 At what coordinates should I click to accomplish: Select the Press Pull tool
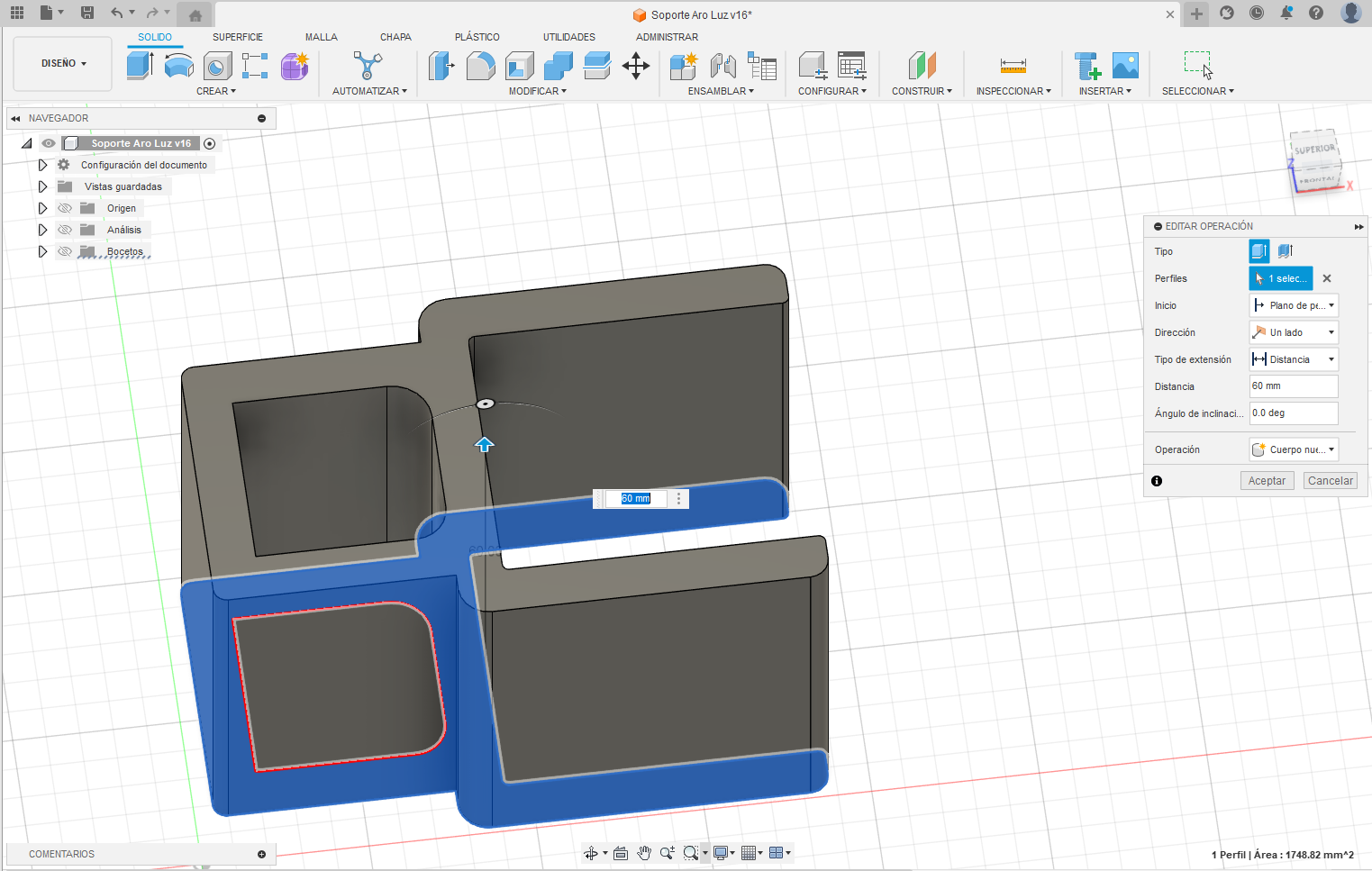pyautogui.click(x=441, y=66)
